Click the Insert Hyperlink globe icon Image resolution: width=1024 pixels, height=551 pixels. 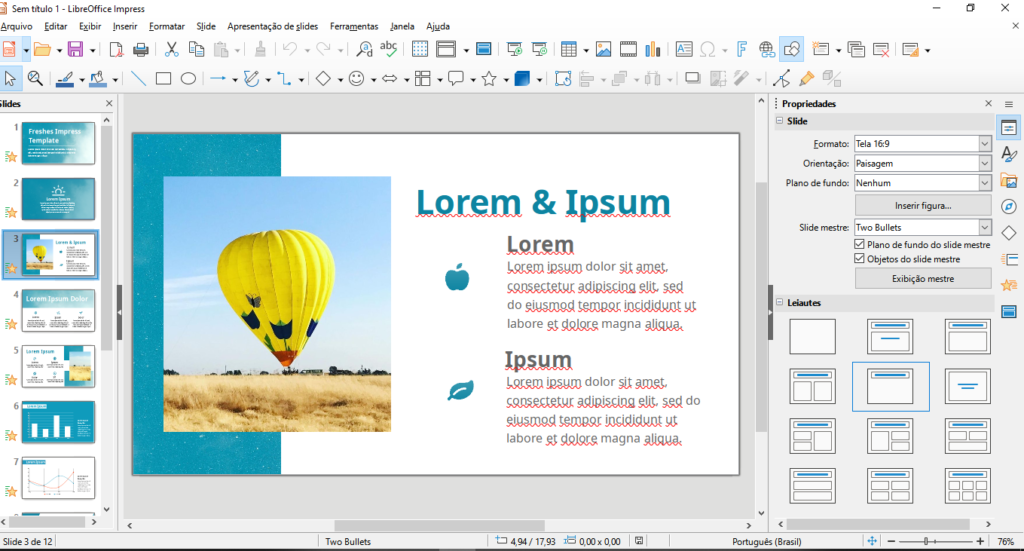[767, 49]
